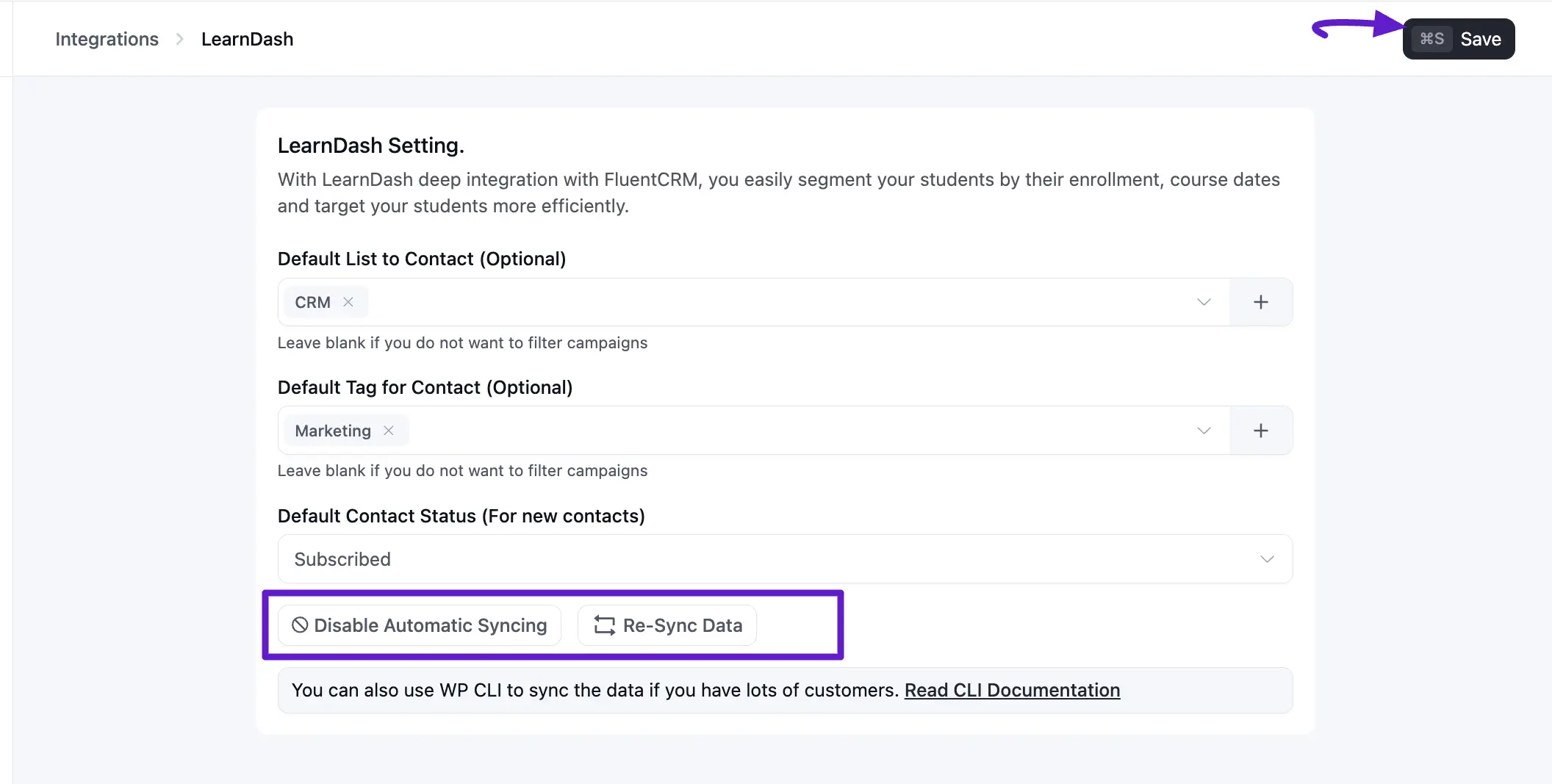This screenshot has width=1552, height=784.
Task: Click inside the Default List input field
Action: point(753,302)
